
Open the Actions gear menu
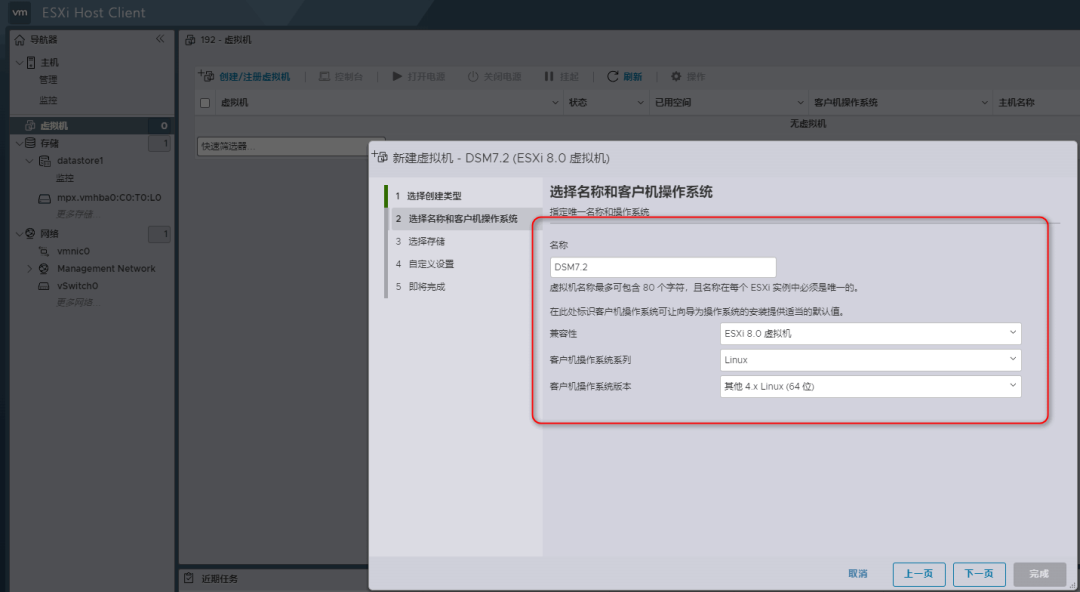(x=687, y=76)
